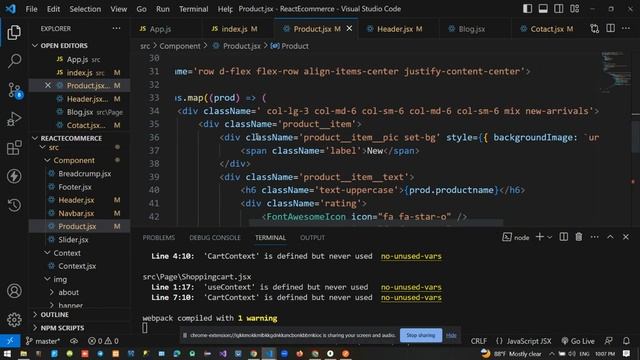Open terminal panel more actions
640x360 pixels.
point(595,237)
